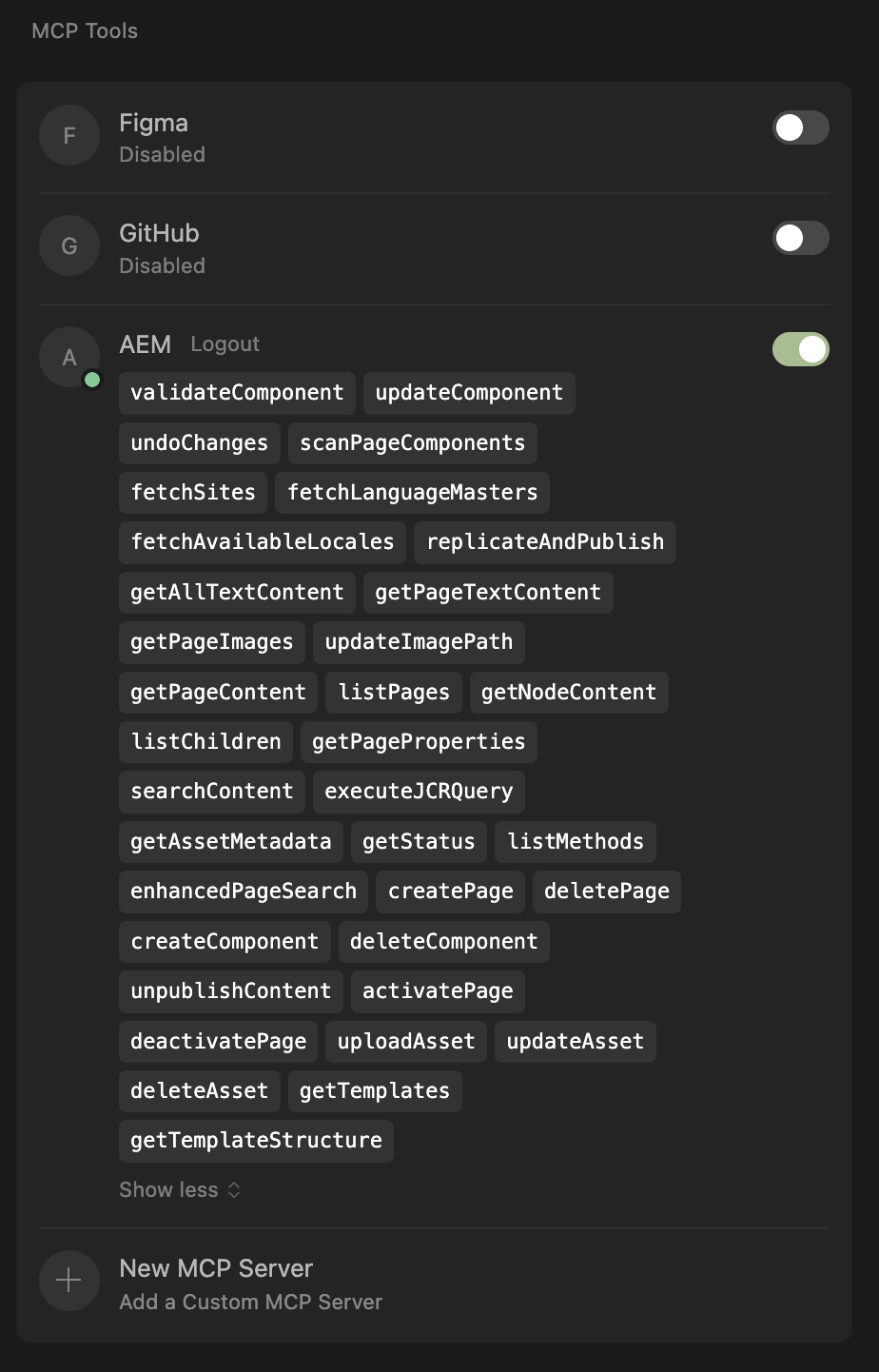The width and height of the screenshot is (879, 1372).
Task: Click the AEM server avatar icon
Action: click(x=69, y=357)
